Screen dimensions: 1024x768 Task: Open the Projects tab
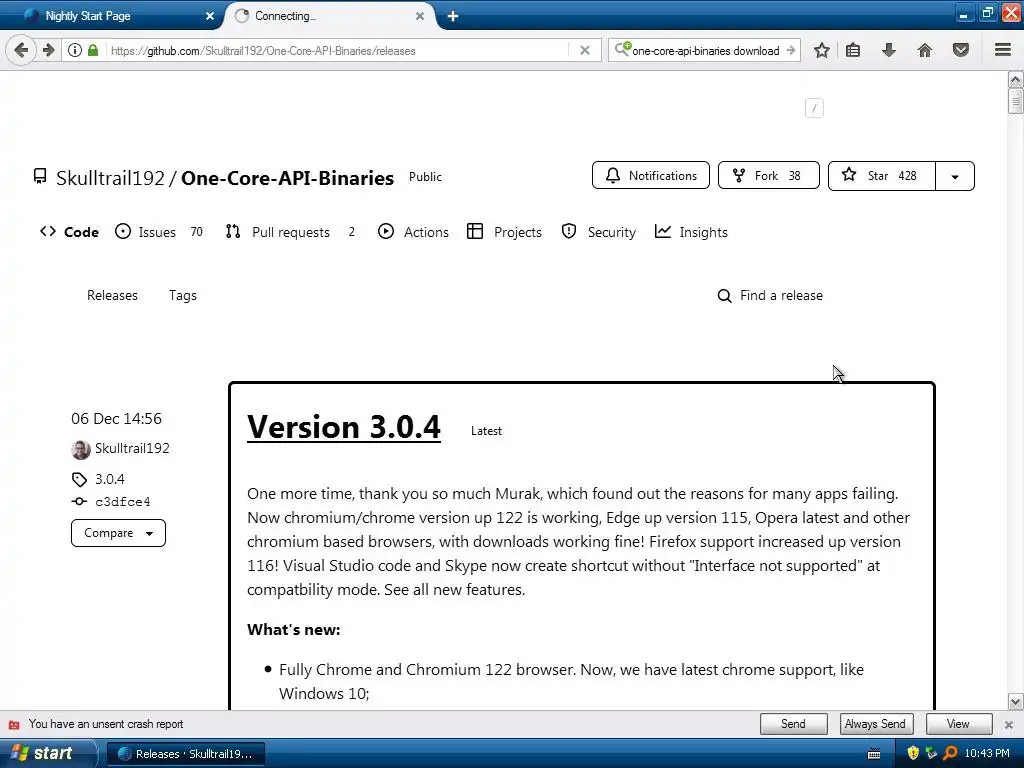[x=504, y=232]
